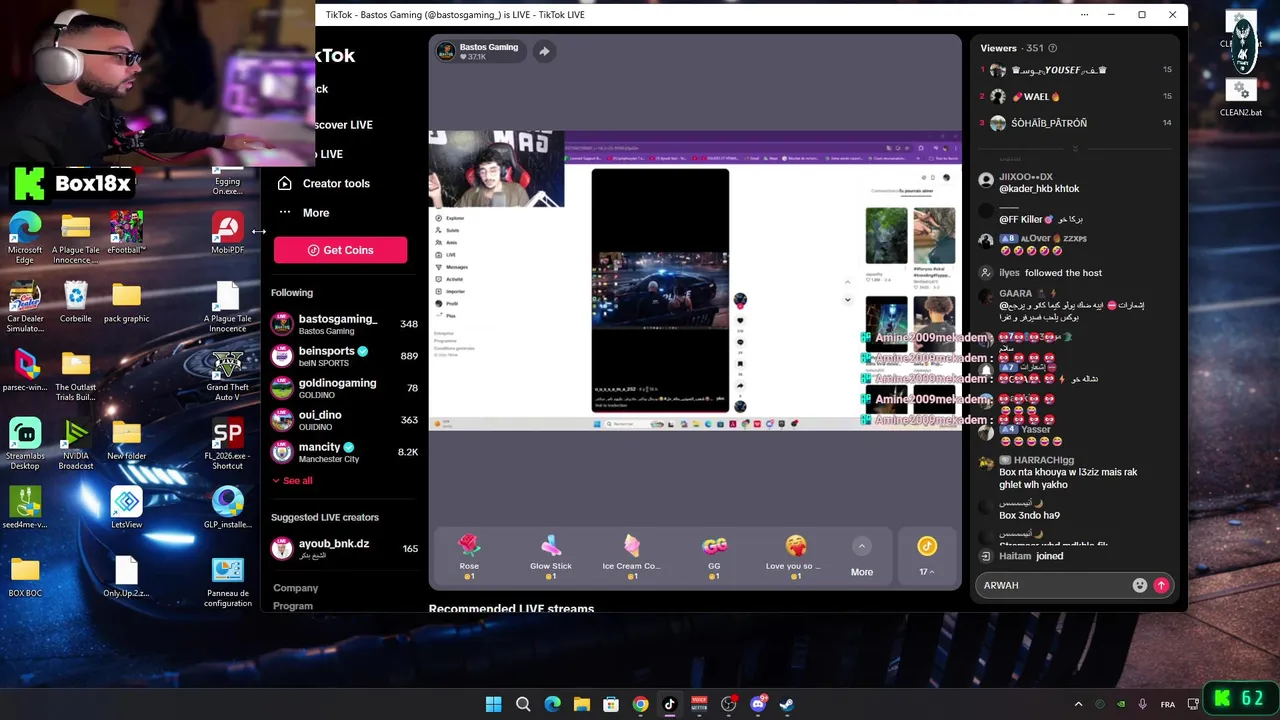Open oui_dino following channel
This screenshot has height=720, width=1280.
(345, 420)
